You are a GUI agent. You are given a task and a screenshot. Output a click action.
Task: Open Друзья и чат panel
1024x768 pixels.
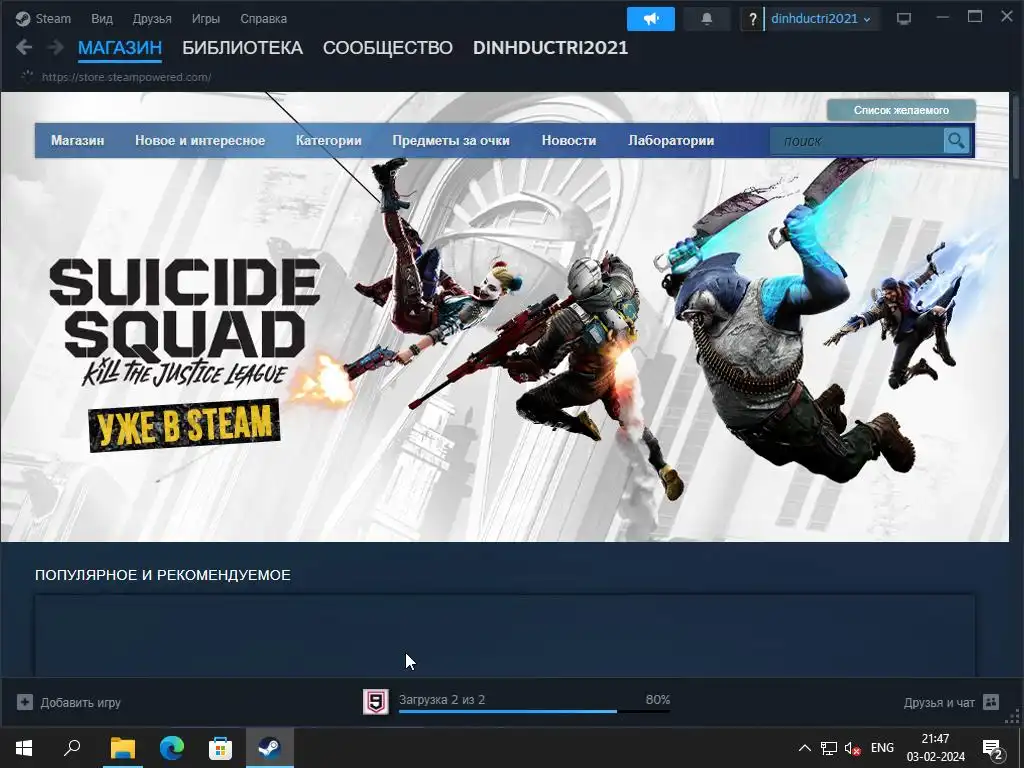point(938,703)
